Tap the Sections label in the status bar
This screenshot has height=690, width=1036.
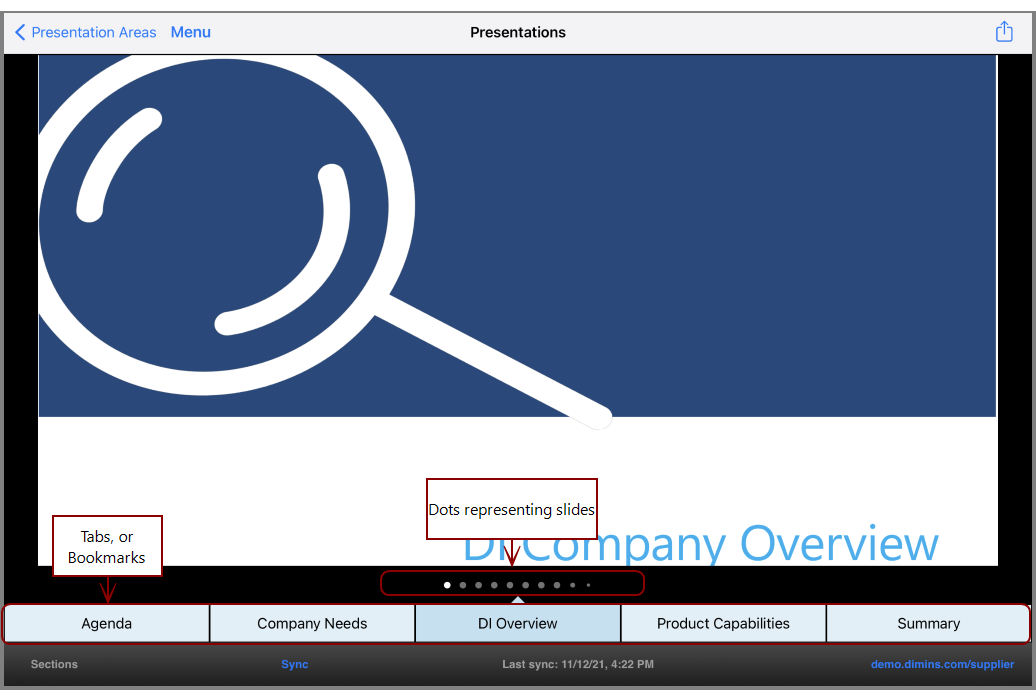(54, 664)
